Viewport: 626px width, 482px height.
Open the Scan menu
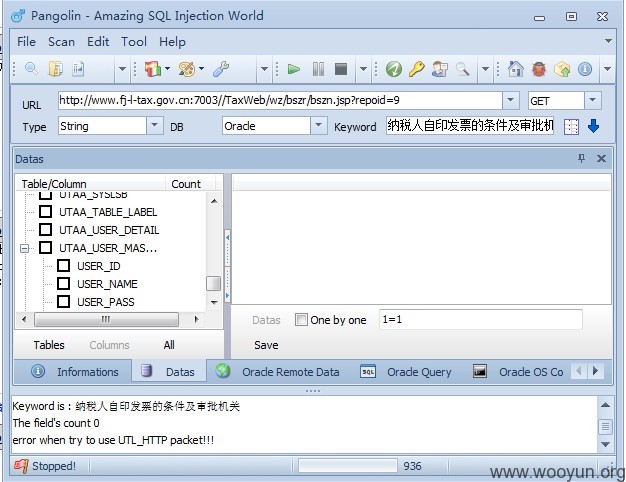click(61, 42)
